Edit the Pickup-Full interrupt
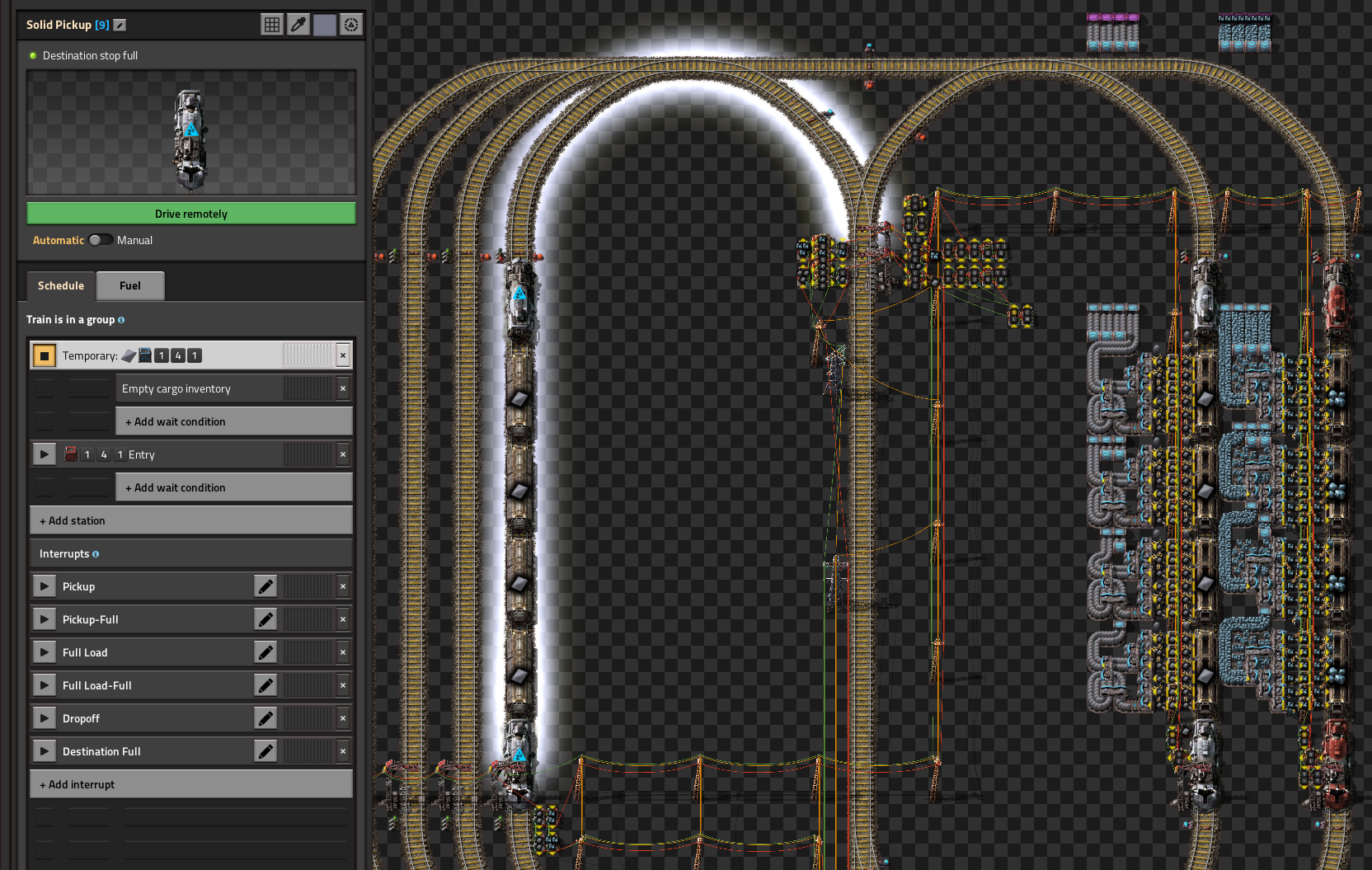1372x870 pixels. 265,619
